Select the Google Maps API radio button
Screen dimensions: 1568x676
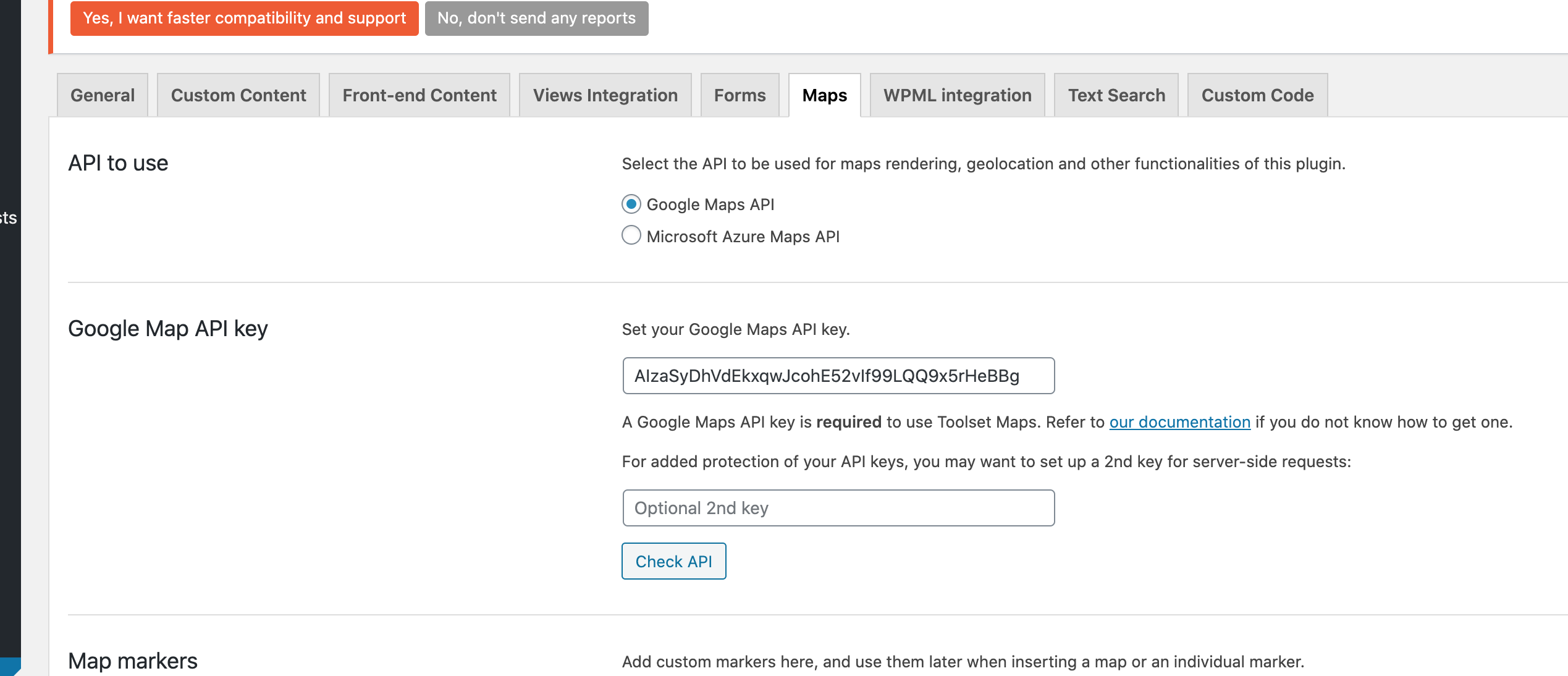(x=631, y=204)
